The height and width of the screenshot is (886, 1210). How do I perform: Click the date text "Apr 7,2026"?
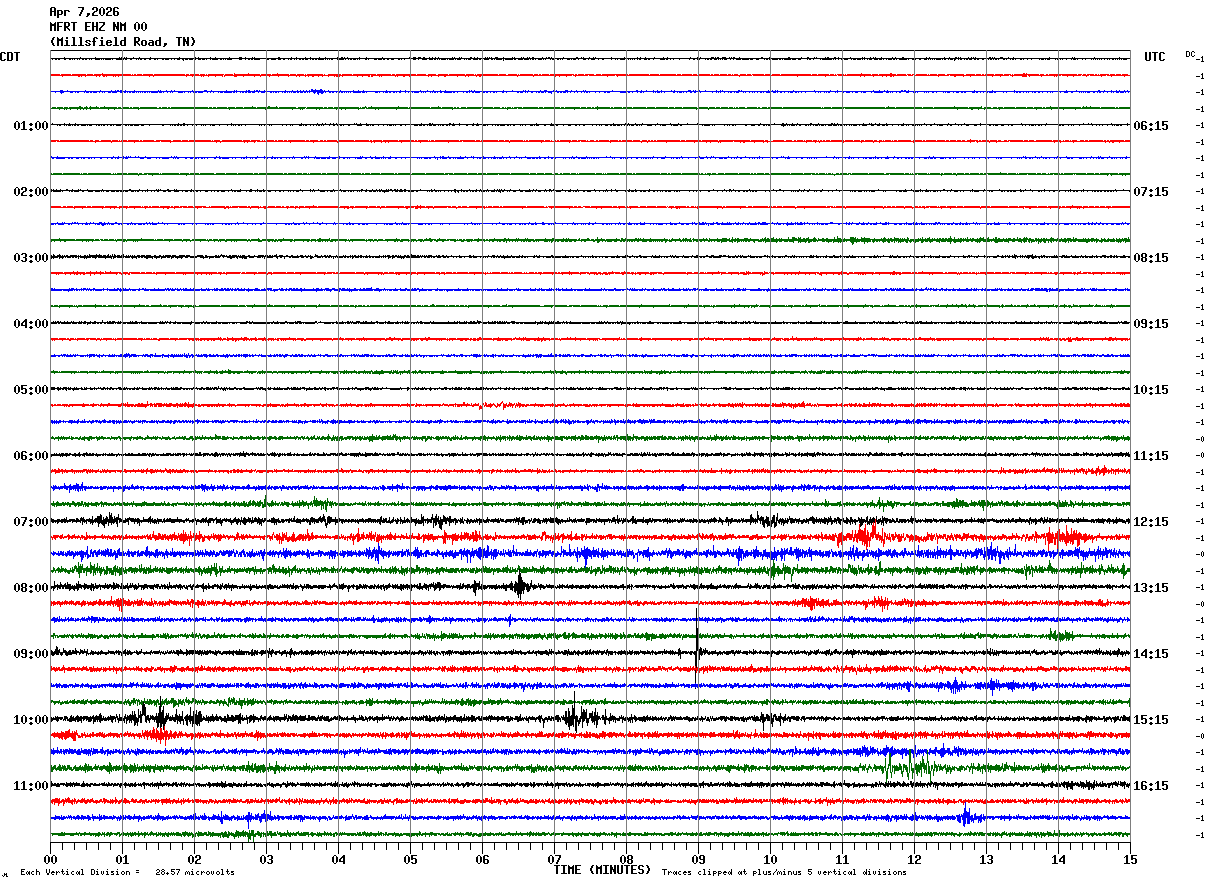[84, 12]
